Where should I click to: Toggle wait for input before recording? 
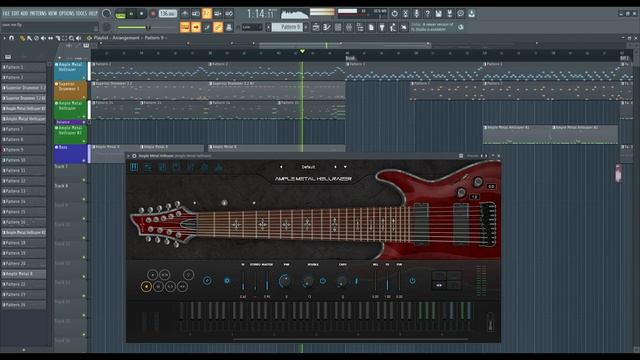(196, 13)
